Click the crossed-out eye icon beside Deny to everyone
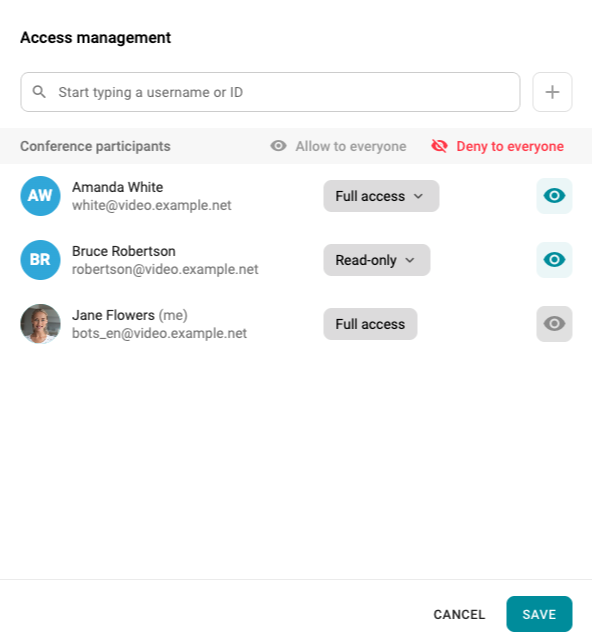The height and width of the screenshot is (644, 592). (439, 146)
